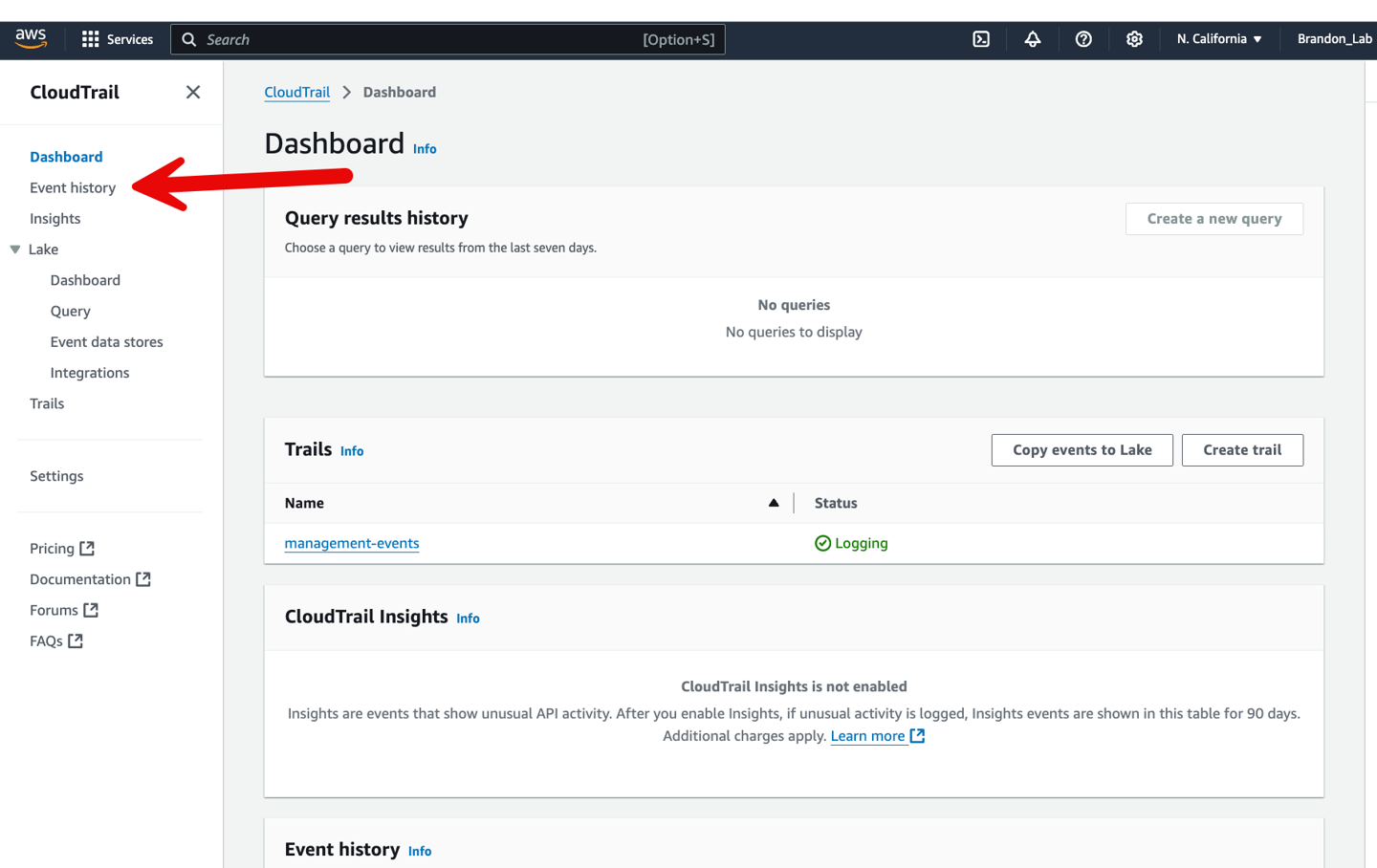Viewport: 1377px width, 868px height.
Task: Click the Info link beside Dashboard title
Action: click(x=425, y=149)
